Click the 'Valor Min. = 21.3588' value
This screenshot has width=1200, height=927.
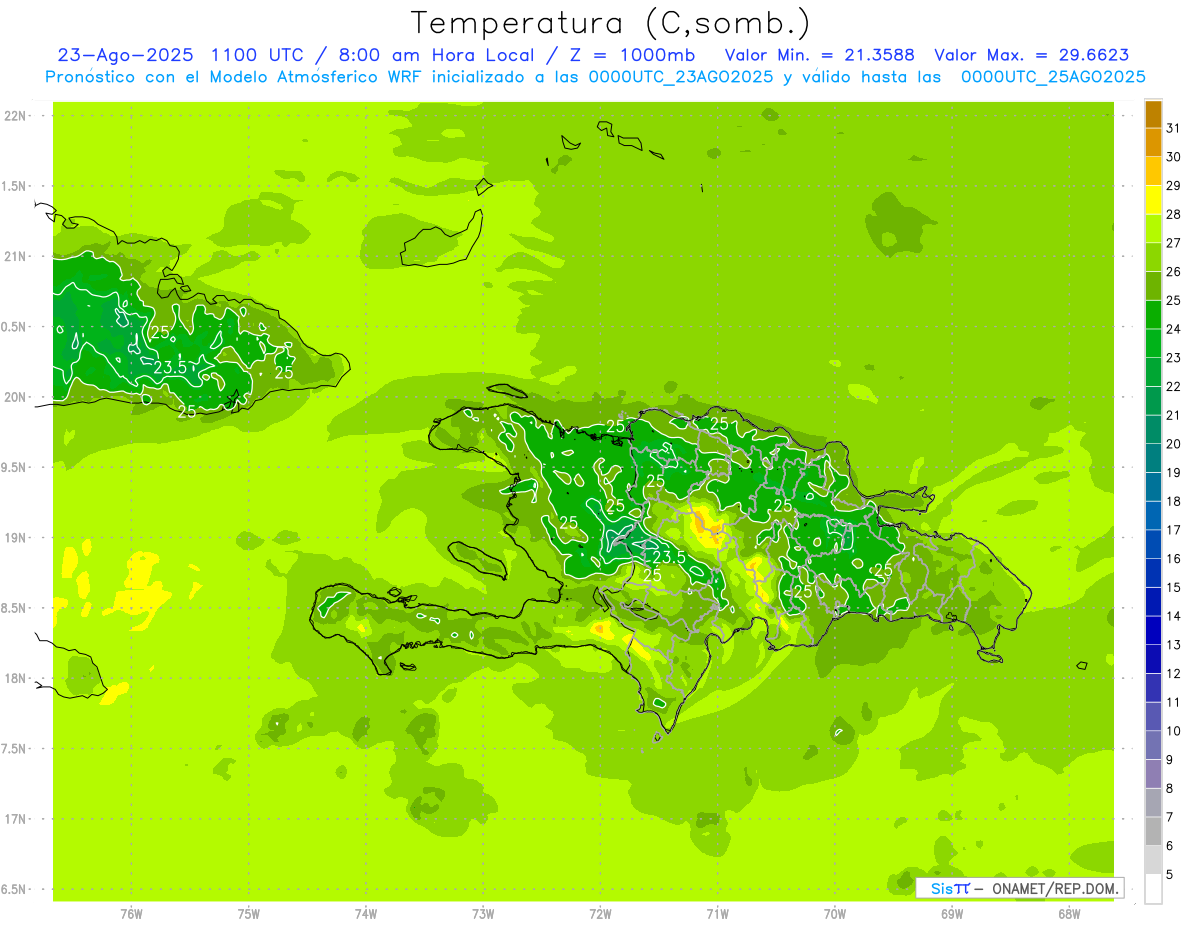pos(820,55)
